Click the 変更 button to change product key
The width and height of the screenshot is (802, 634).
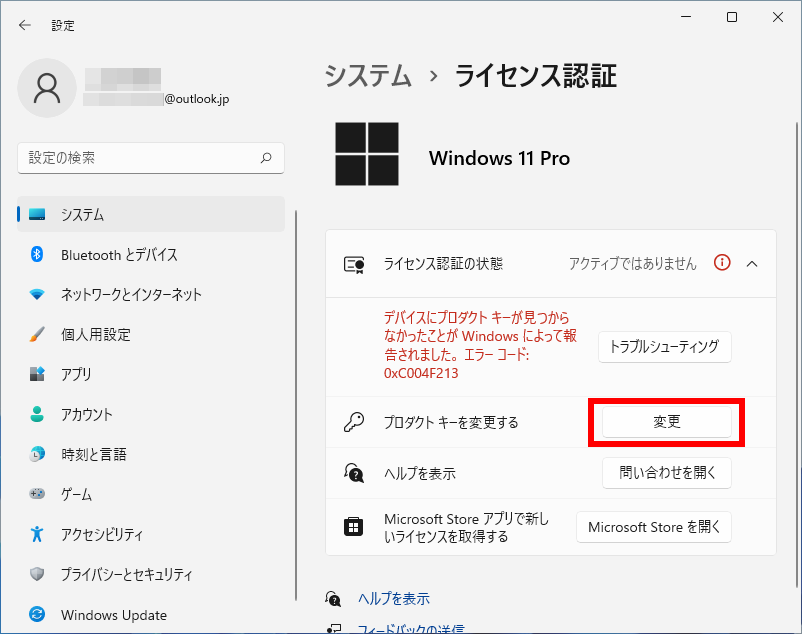[x=666, y=422]
